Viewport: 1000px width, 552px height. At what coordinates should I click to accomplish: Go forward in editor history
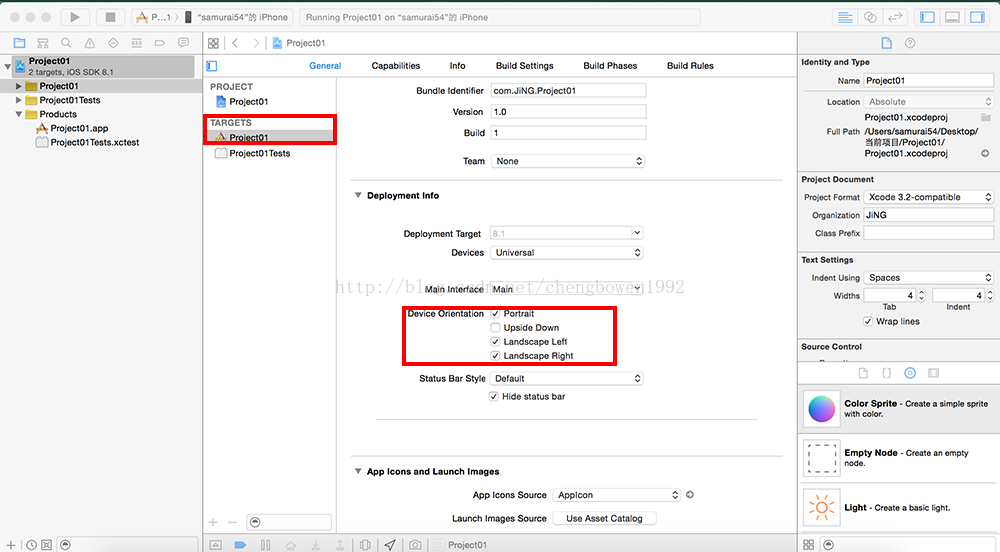(x=256, y=43)
